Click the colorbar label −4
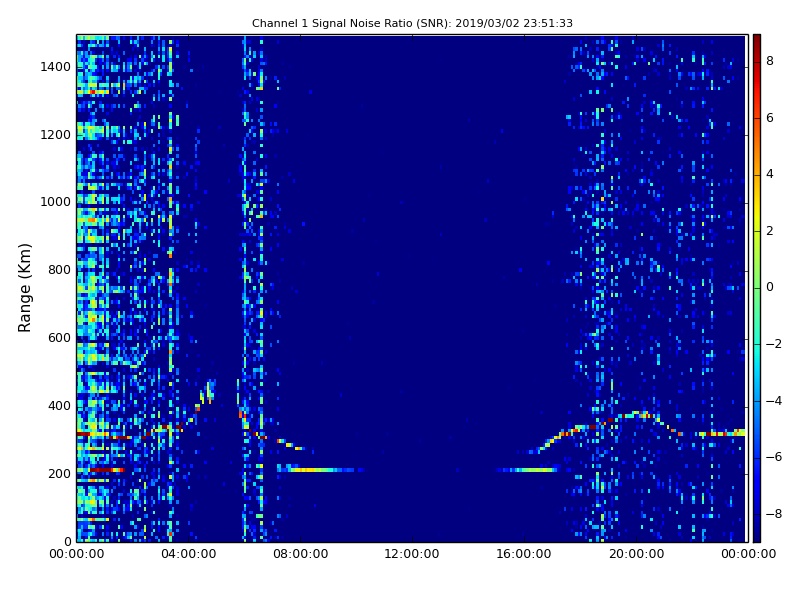 (774, 401)
